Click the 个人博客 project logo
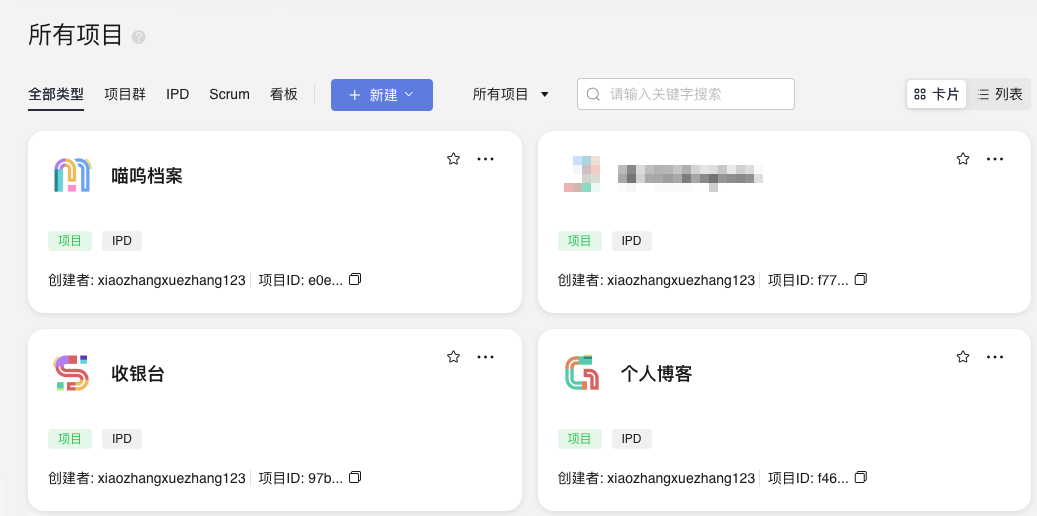The width and height of the screenshot is (1037, 516). (582, 372)
